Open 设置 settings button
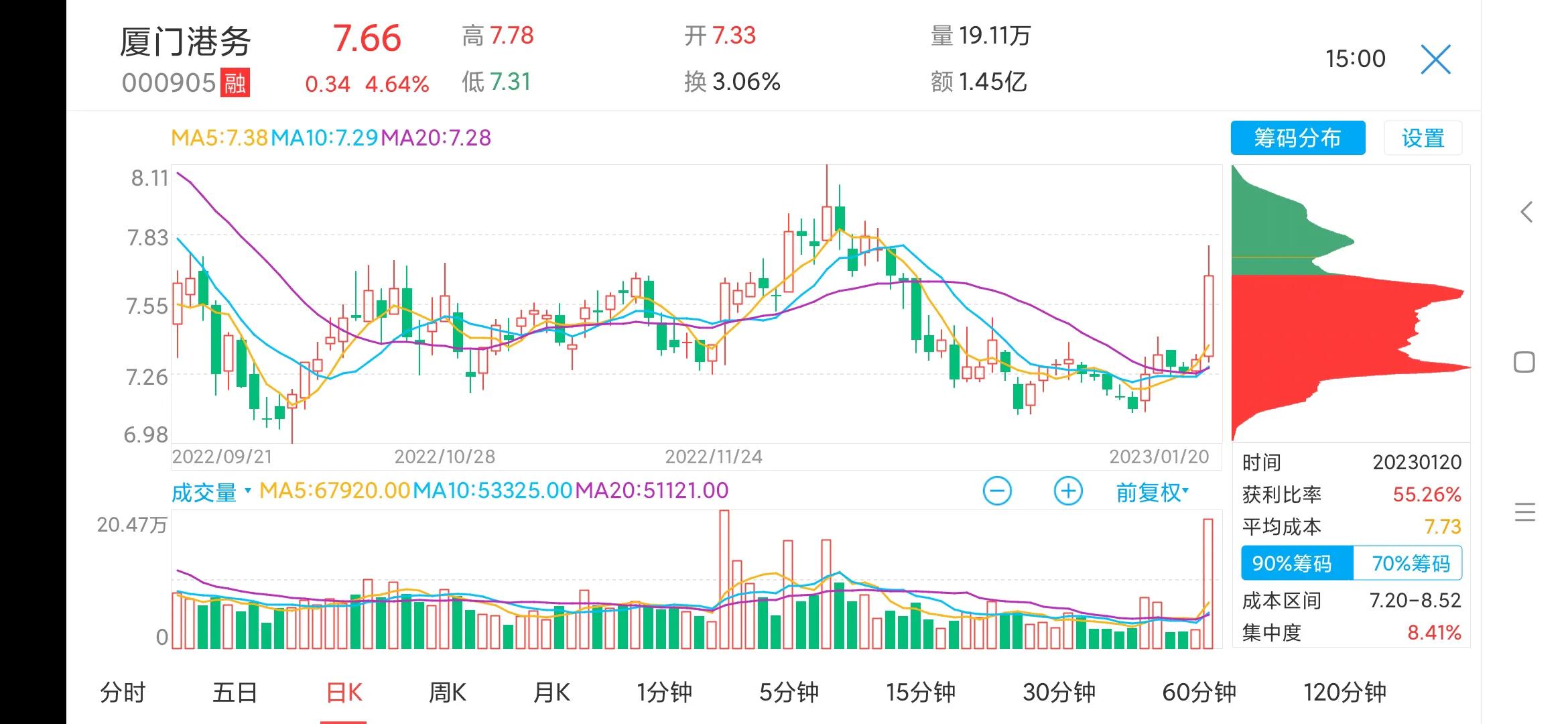This screenshot has height=724, width=1568. (1423, 138)
